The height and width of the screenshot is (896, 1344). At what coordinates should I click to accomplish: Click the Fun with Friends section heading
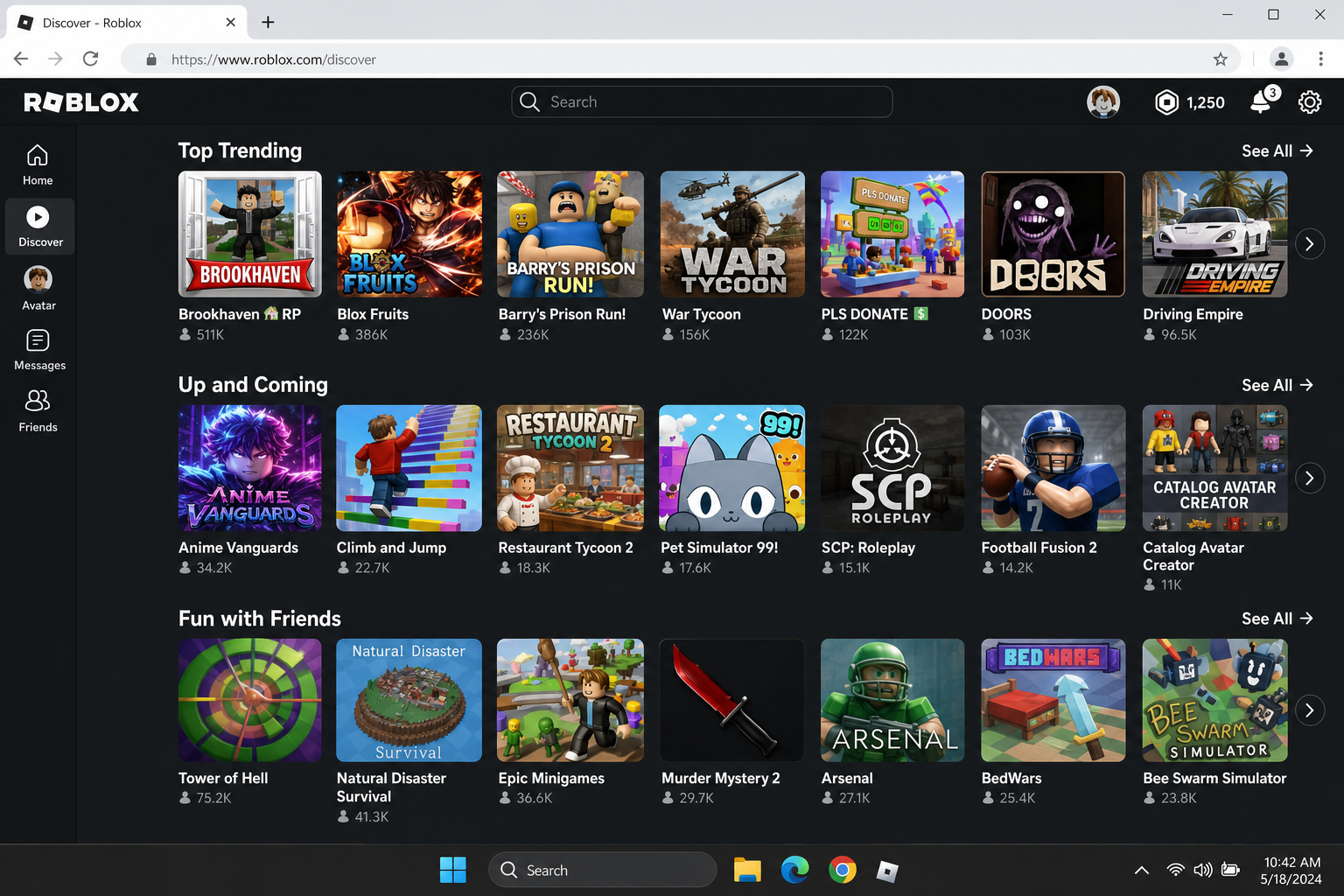point(260,619)
